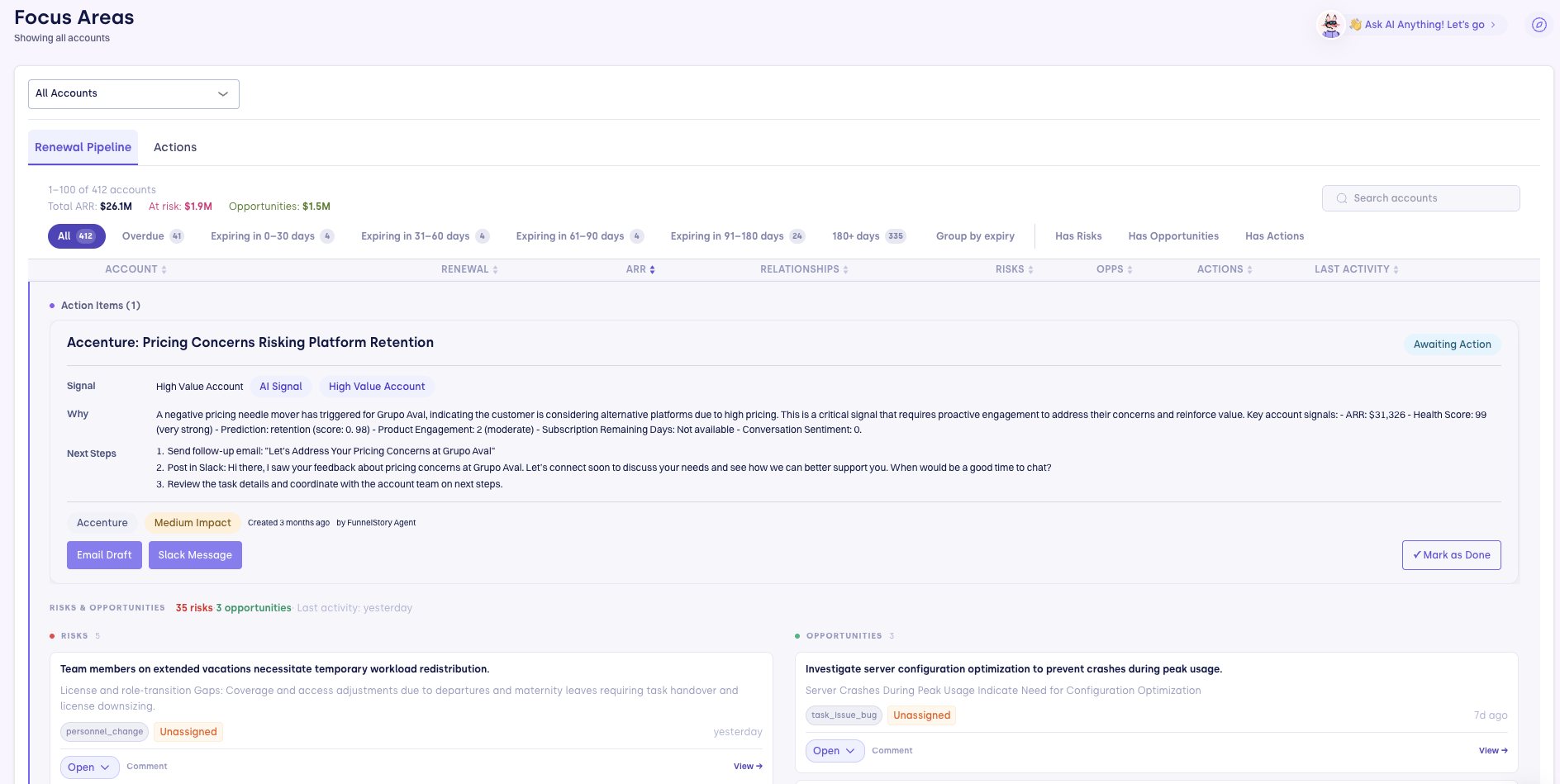Filter Expiring in 0–30 days
This screenshot has width=1560, height=784.
pos(272,236)
